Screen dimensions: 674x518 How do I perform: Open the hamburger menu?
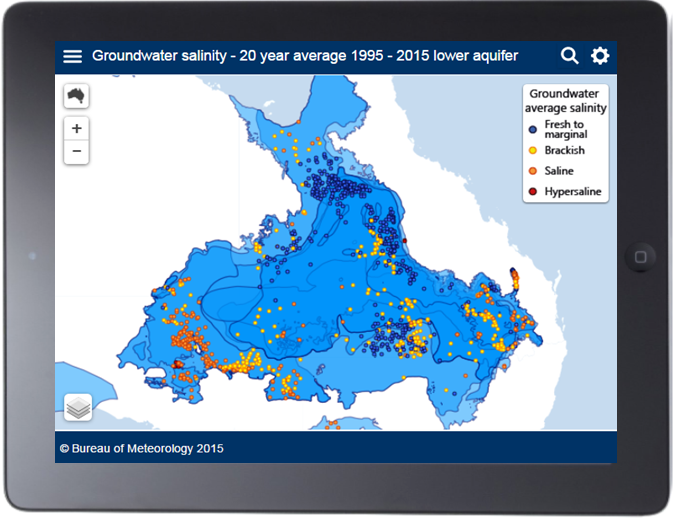[x=73, y=56]
